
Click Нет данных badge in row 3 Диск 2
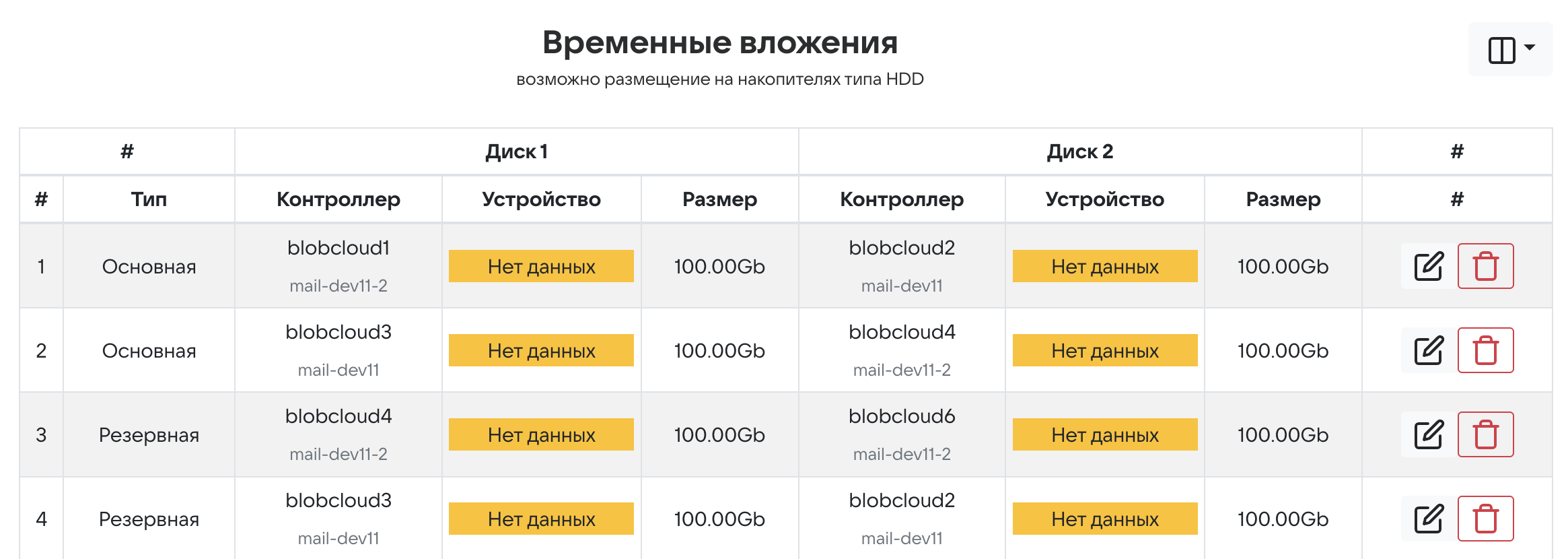(1104, 434)
